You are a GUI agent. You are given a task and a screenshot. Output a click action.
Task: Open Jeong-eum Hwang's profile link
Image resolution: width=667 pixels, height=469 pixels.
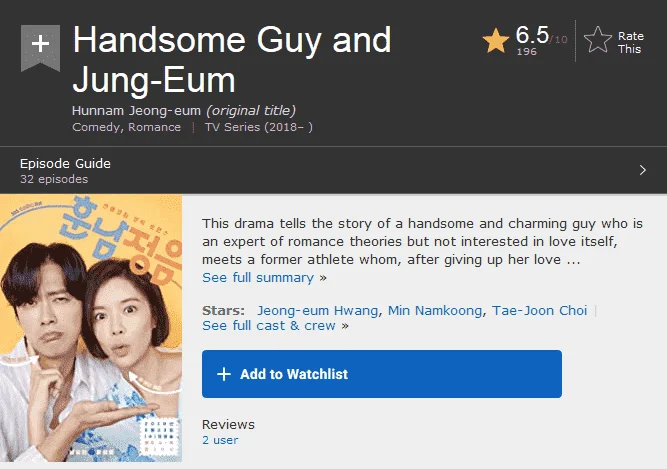(317, 311)
